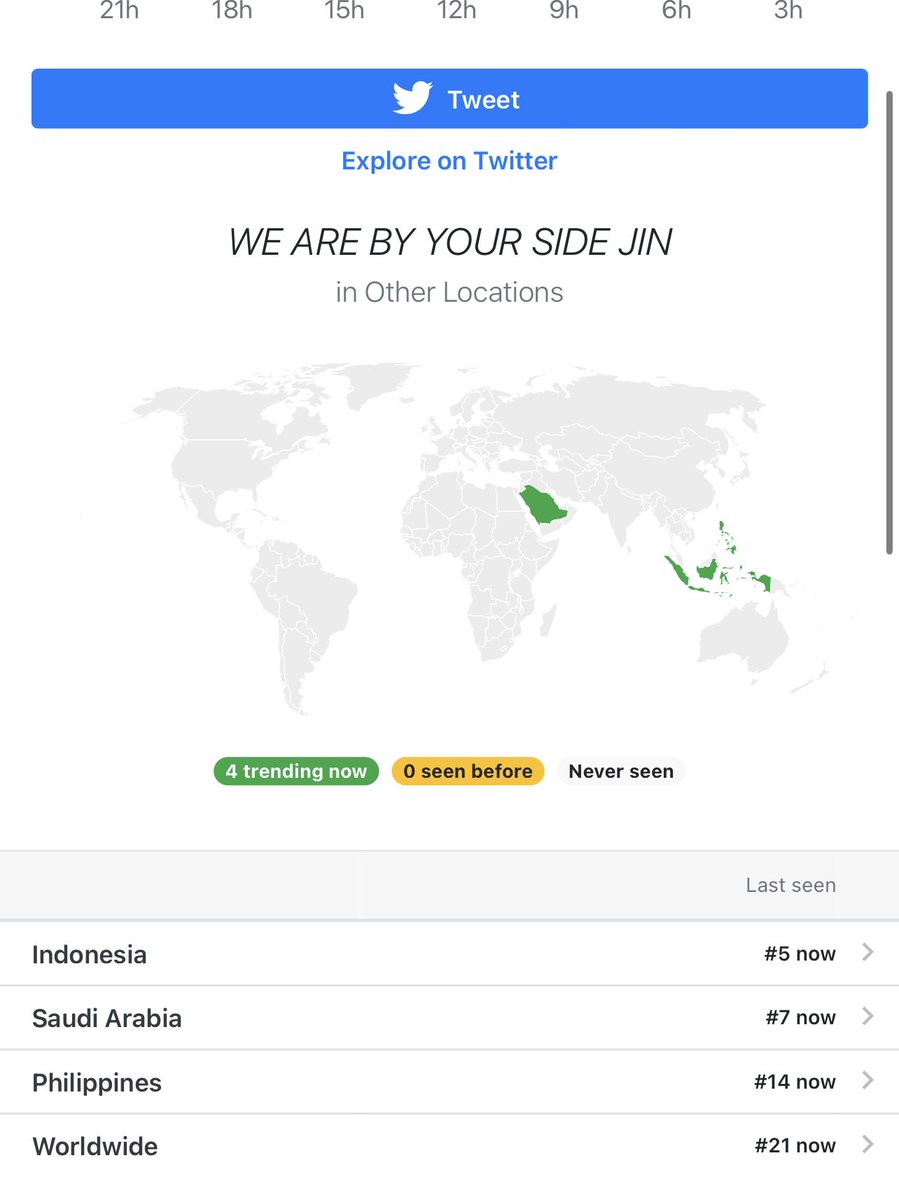Screen dimensions: 899x1200
Task: Click the Last seen column header
Action: tap(790, 885)
